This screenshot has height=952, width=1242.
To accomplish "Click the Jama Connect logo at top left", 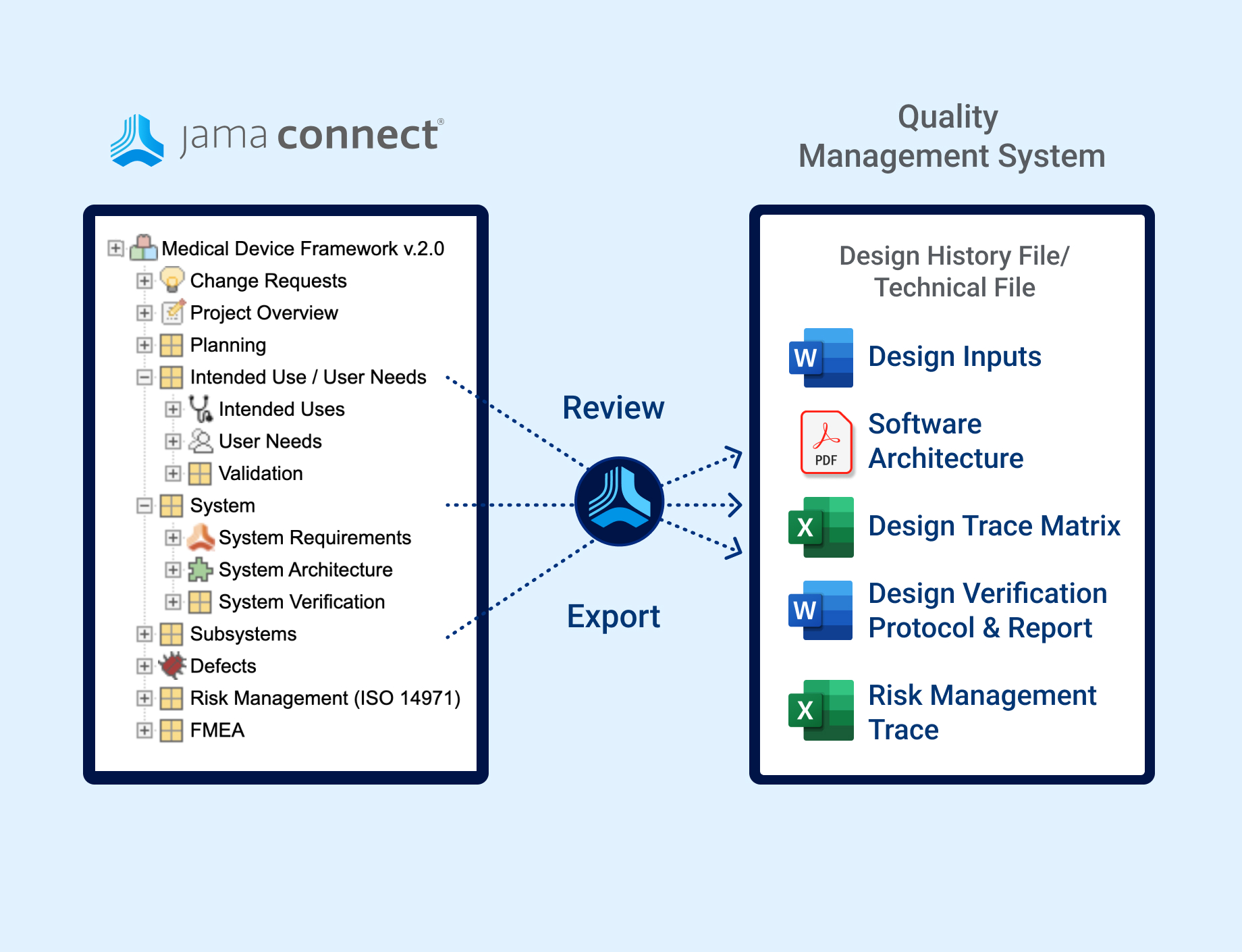I will 277,137.
